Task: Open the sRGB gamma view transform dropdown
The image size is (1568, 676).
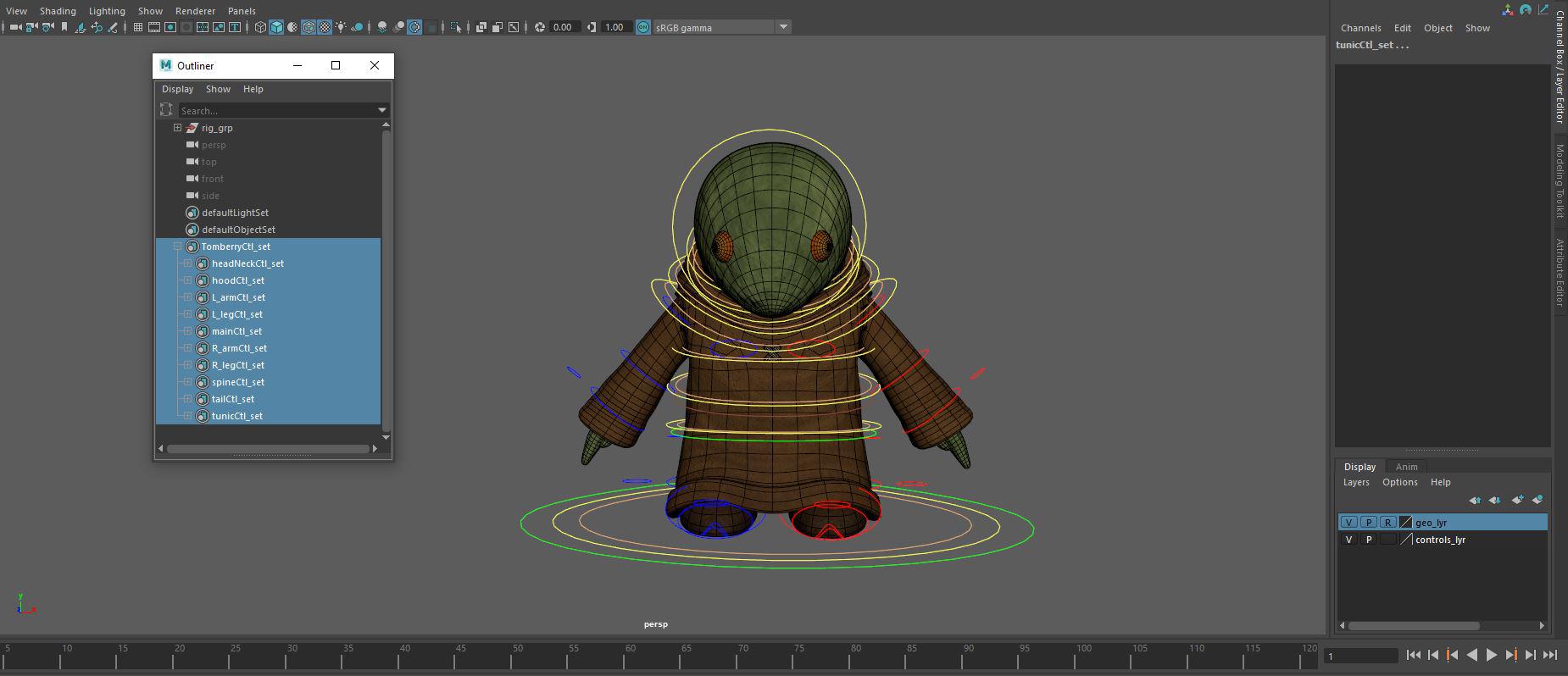Action: pyautogui.click(x=783, y=27)
